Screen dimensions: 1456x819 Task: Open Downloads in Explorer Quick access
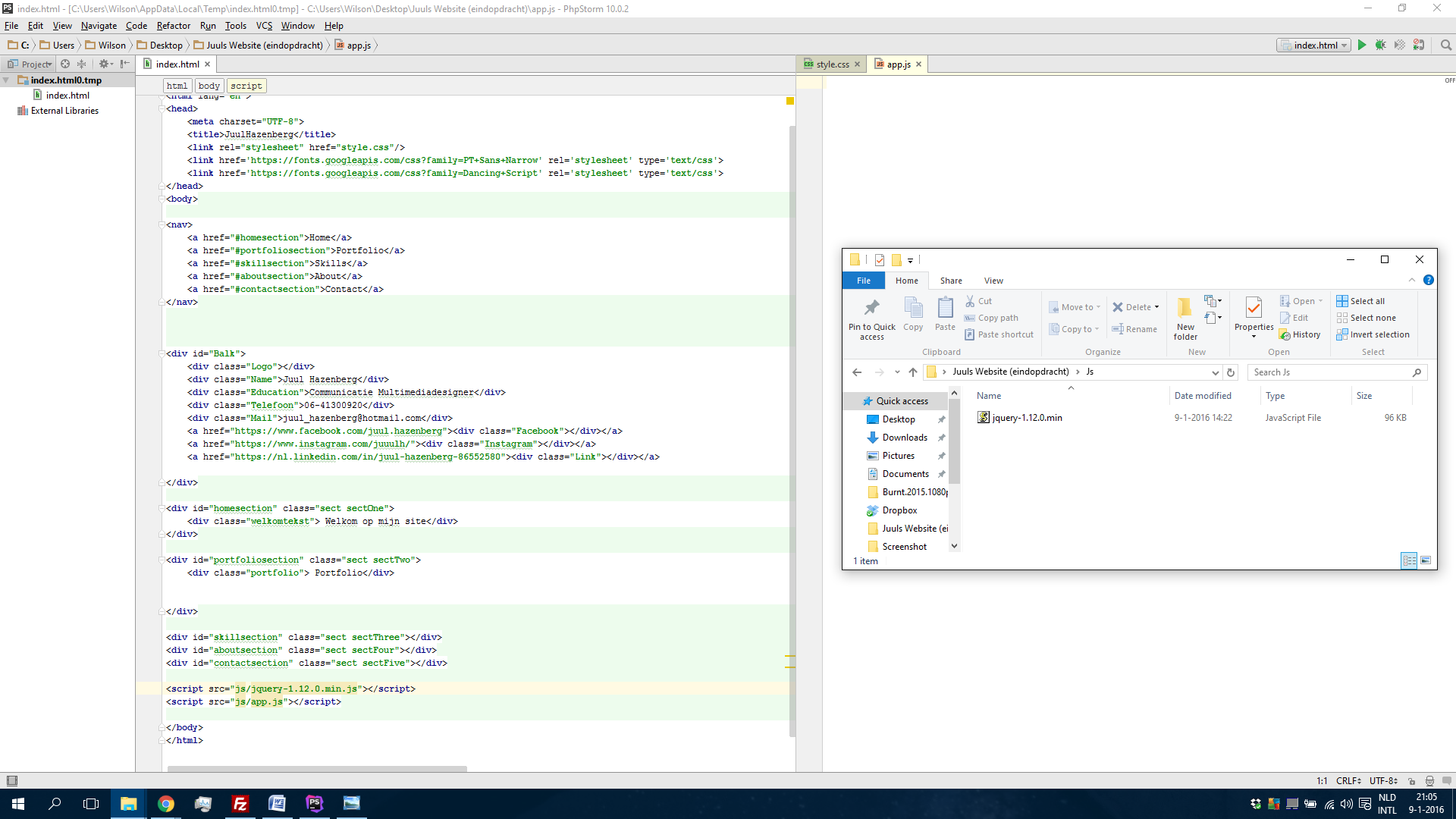(x=905, y=438)
